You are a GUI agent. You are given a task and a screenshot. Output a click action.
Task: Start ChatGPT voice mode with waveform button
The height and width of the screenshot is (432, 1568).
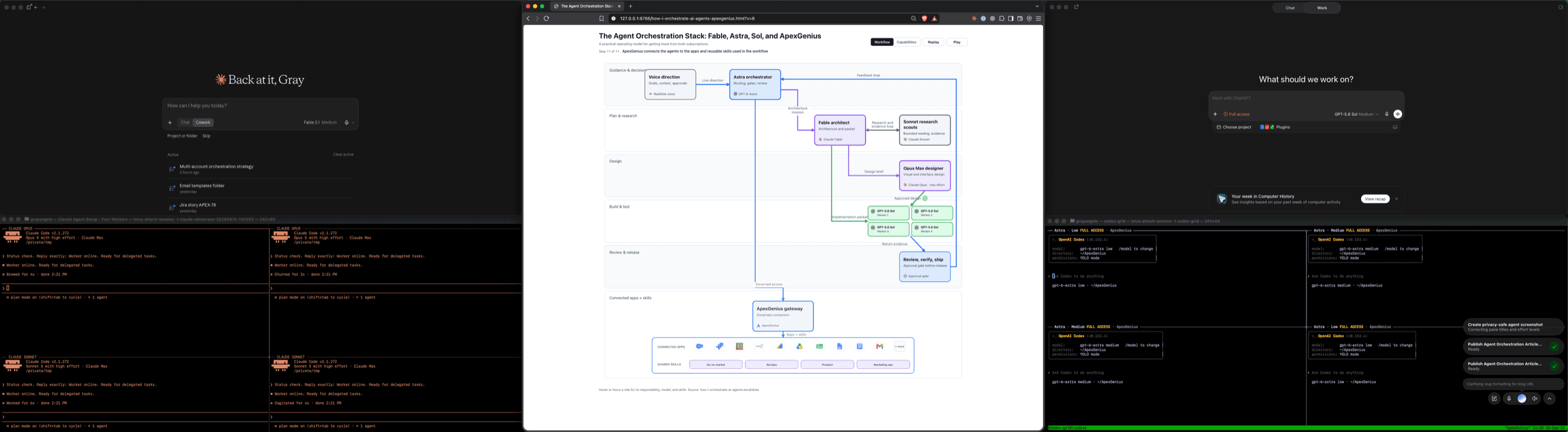(1398, 114)
